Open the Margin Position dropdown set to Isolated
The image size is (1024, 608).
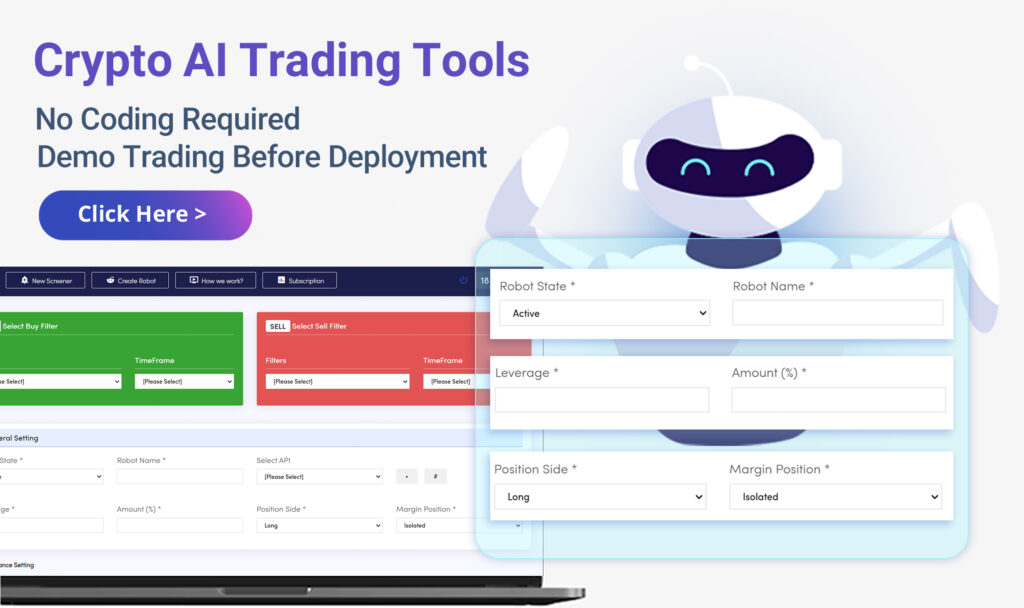pyautogui.click(x=835, y=497)
